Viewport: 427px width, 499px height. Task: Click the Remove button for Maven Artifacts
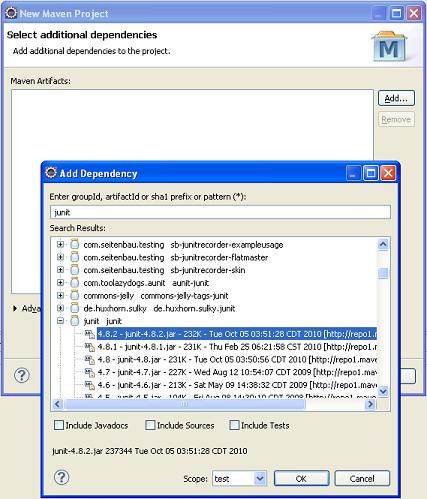pyautogui.click(x=396, y=119)
